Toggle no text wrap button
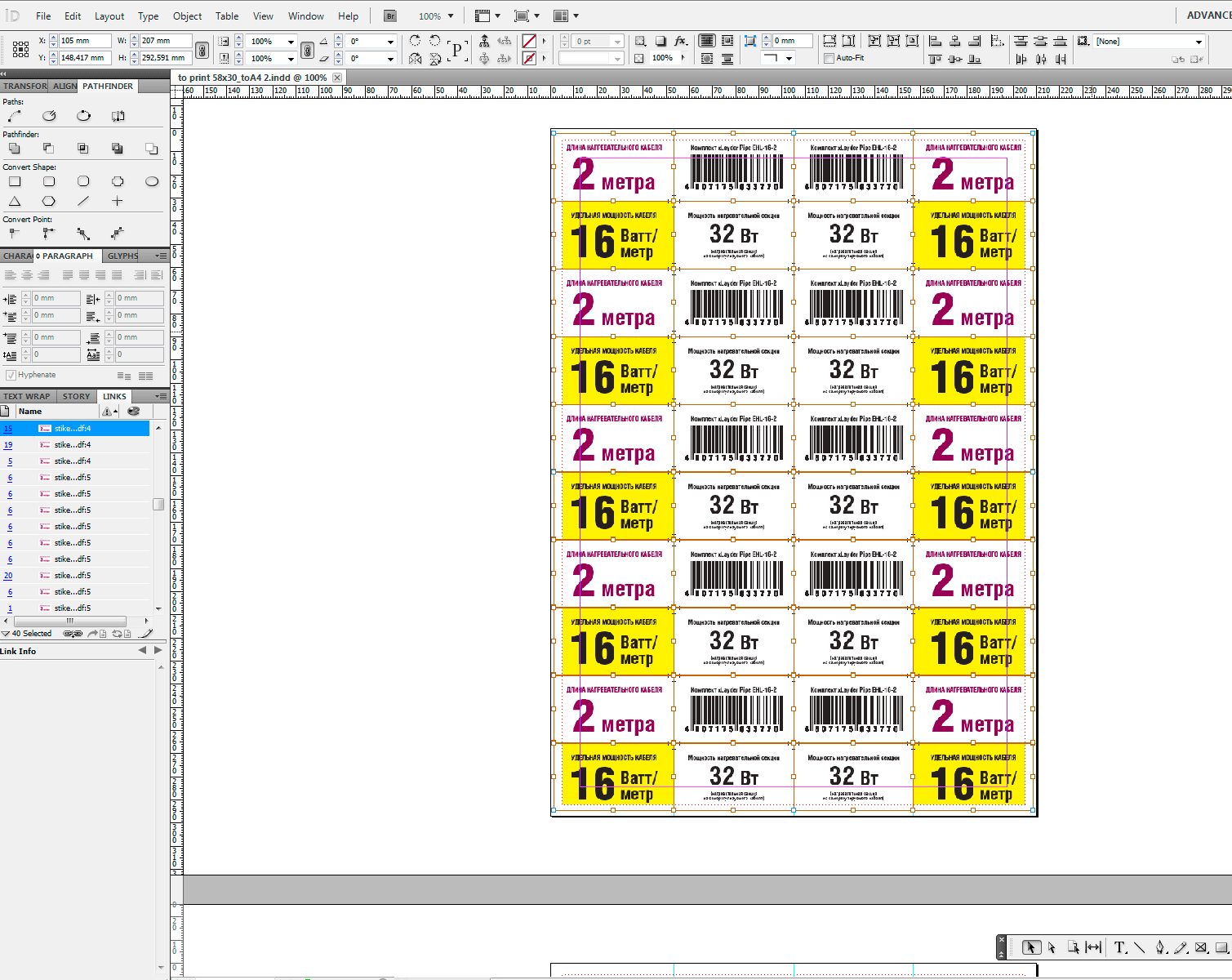 (x=707, y=41)
